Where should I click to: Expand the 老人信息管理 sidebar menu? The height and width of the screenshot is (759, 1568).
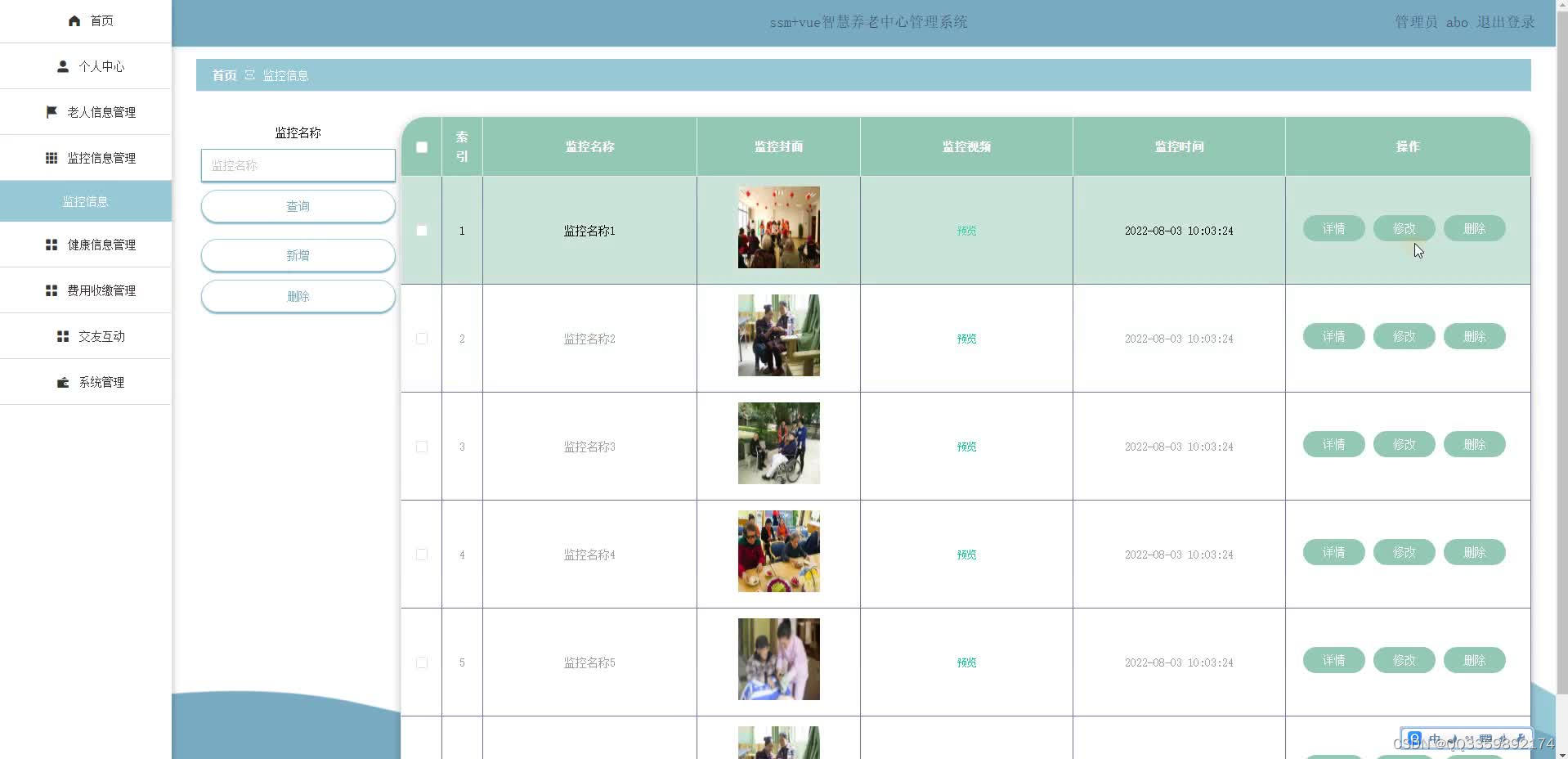tap(86, 112)
